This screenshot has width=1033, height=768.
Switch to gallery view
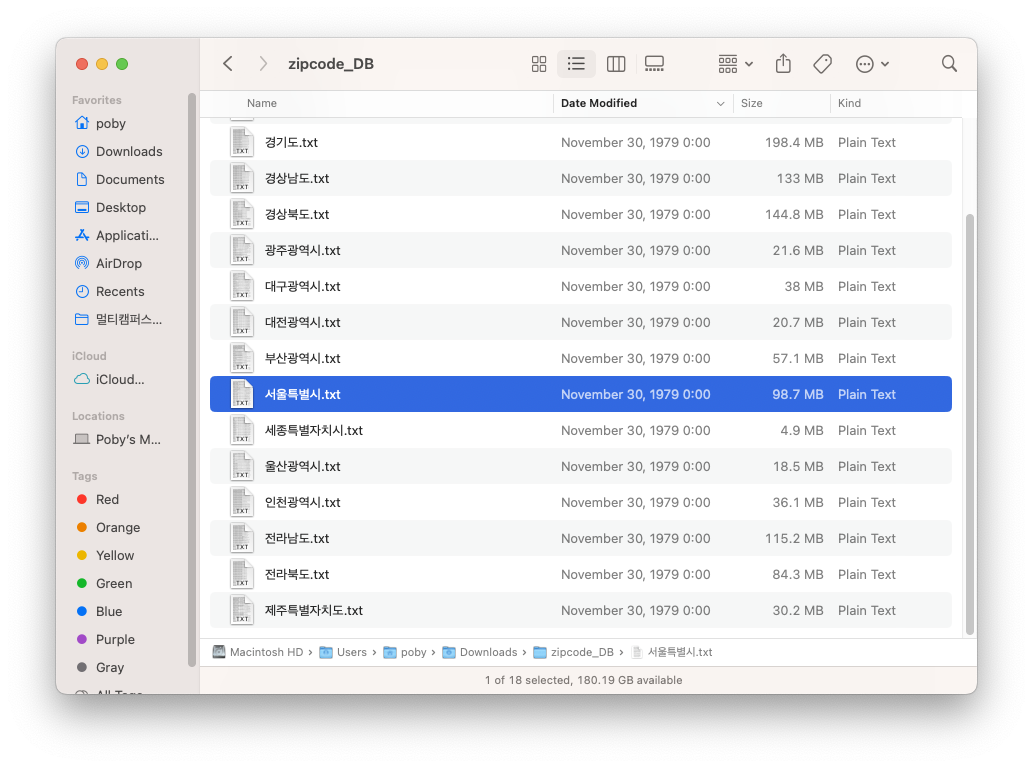(x=654, y=64)
